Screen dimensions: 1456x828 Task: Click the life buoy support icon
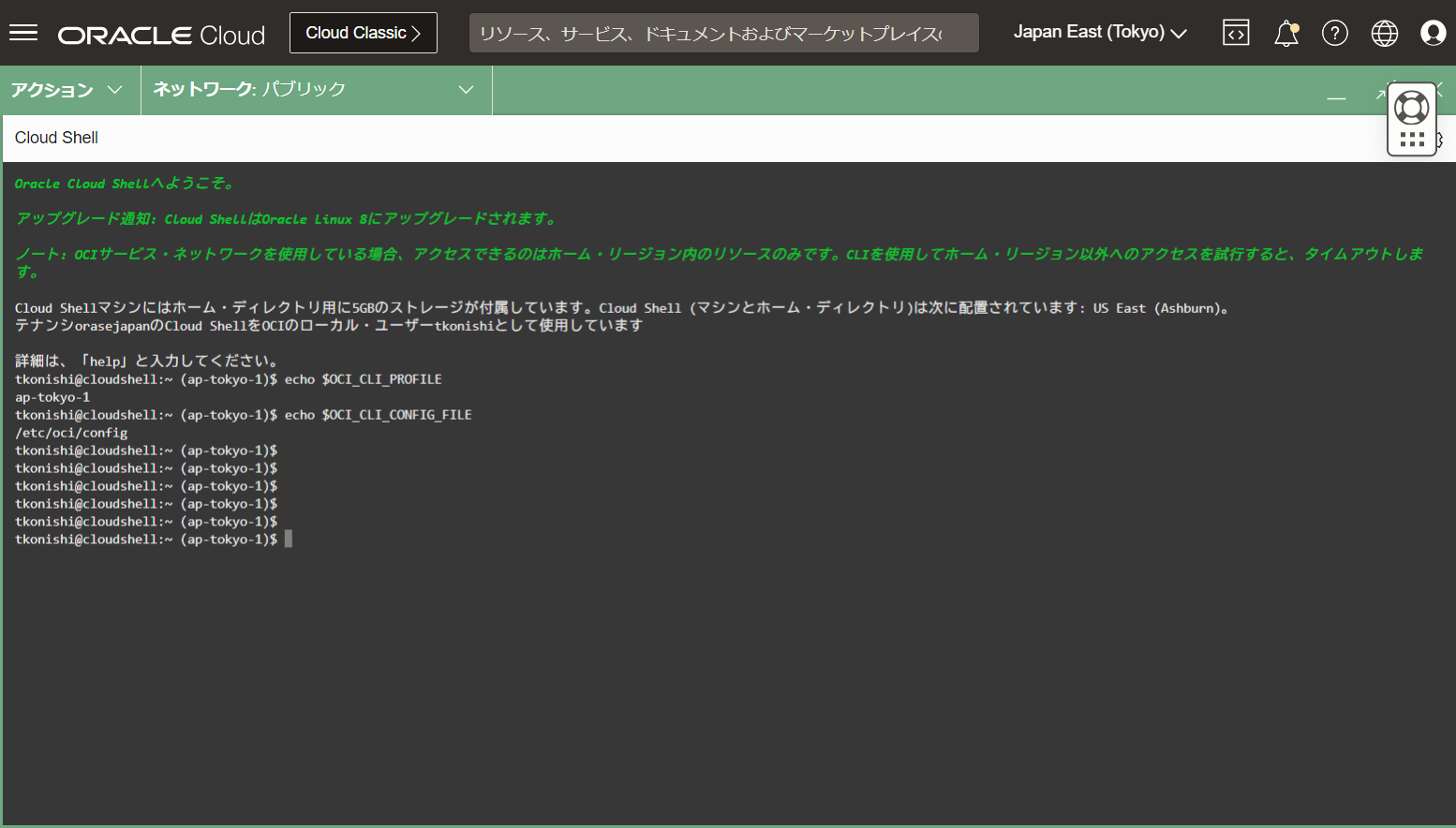(x=1411, y=108)
